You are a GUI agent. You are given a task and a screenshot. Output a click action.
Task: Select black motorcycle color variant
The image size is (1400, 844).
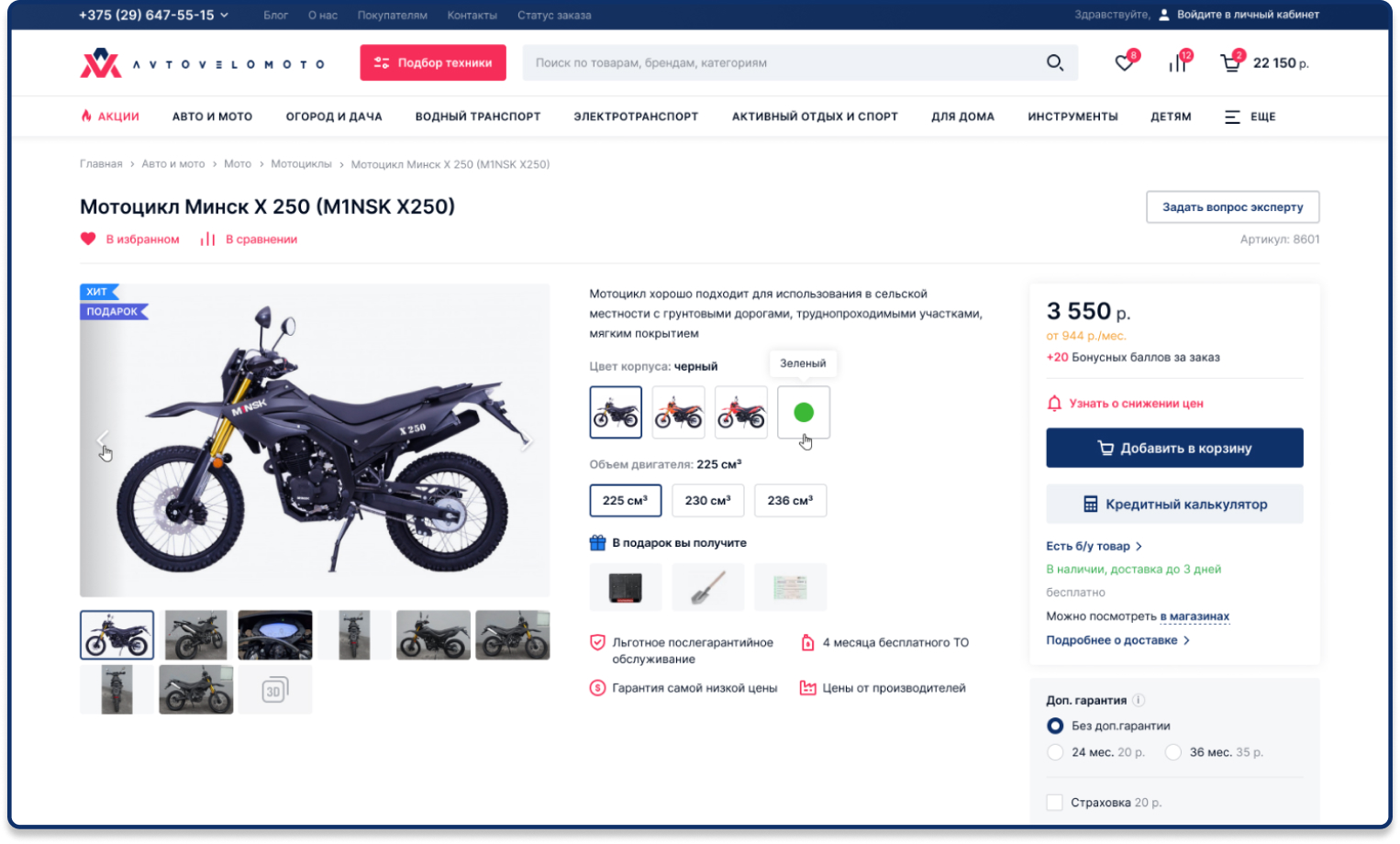point(616,413)
